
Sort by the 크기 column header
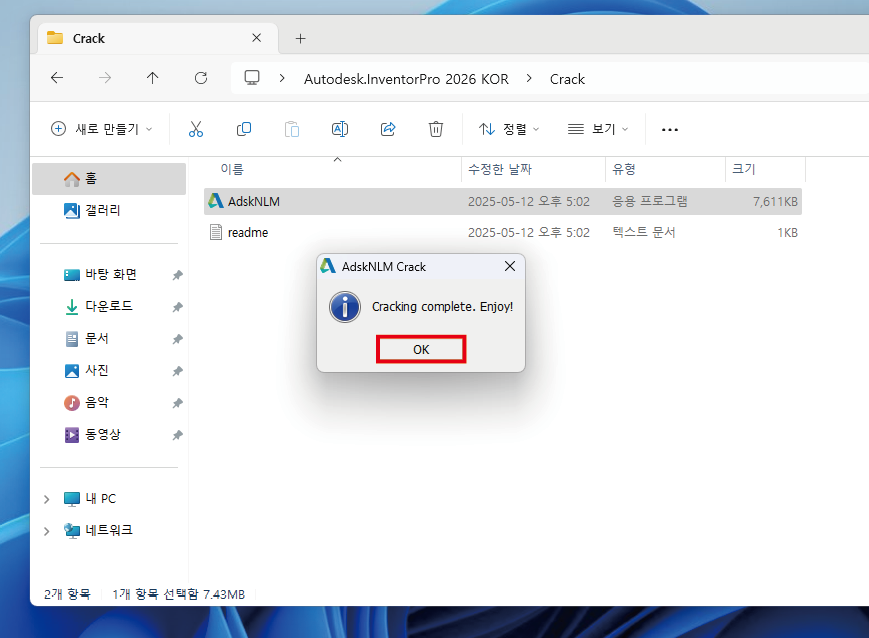point(765,169)
